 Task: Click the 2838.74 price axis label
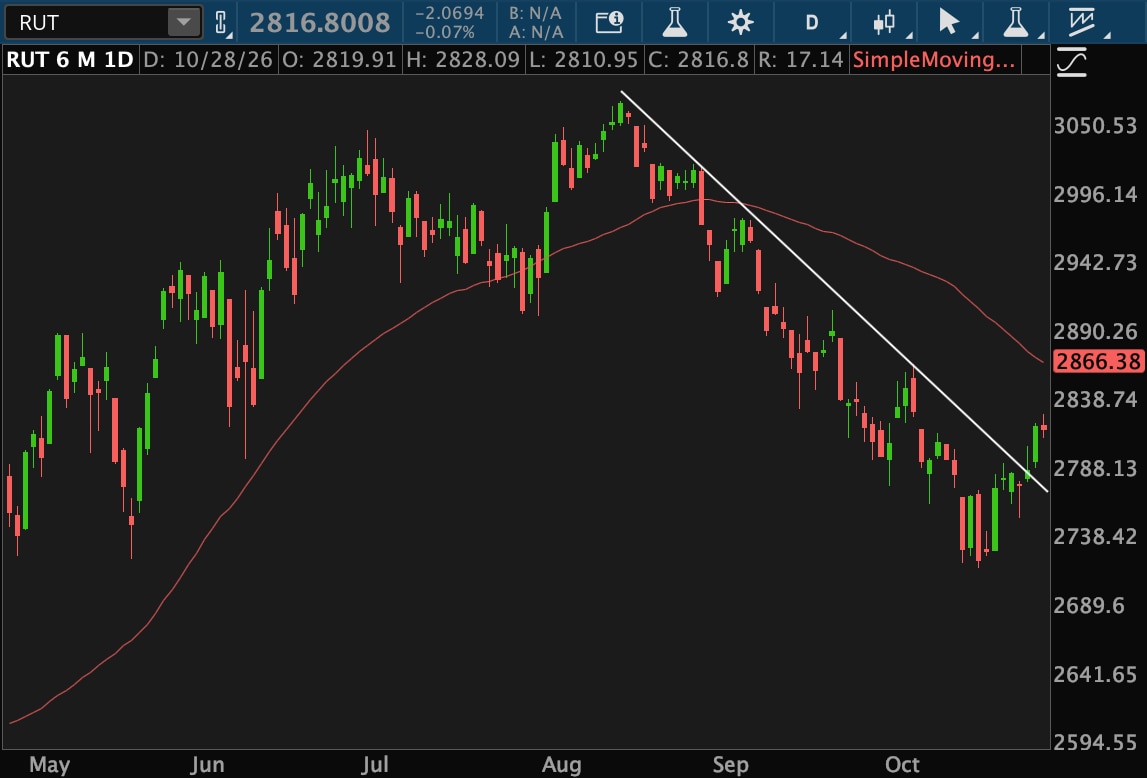point(1095,399)
